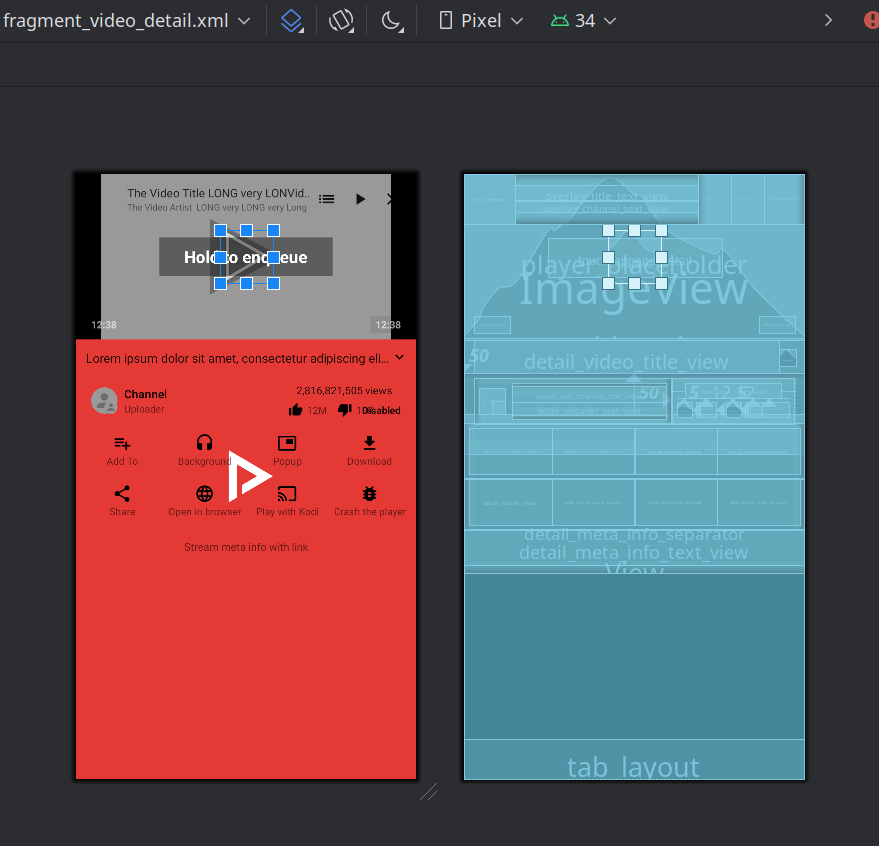Change the preview orientation
Viewport: 879px width, 846px height.
(341, 21)
